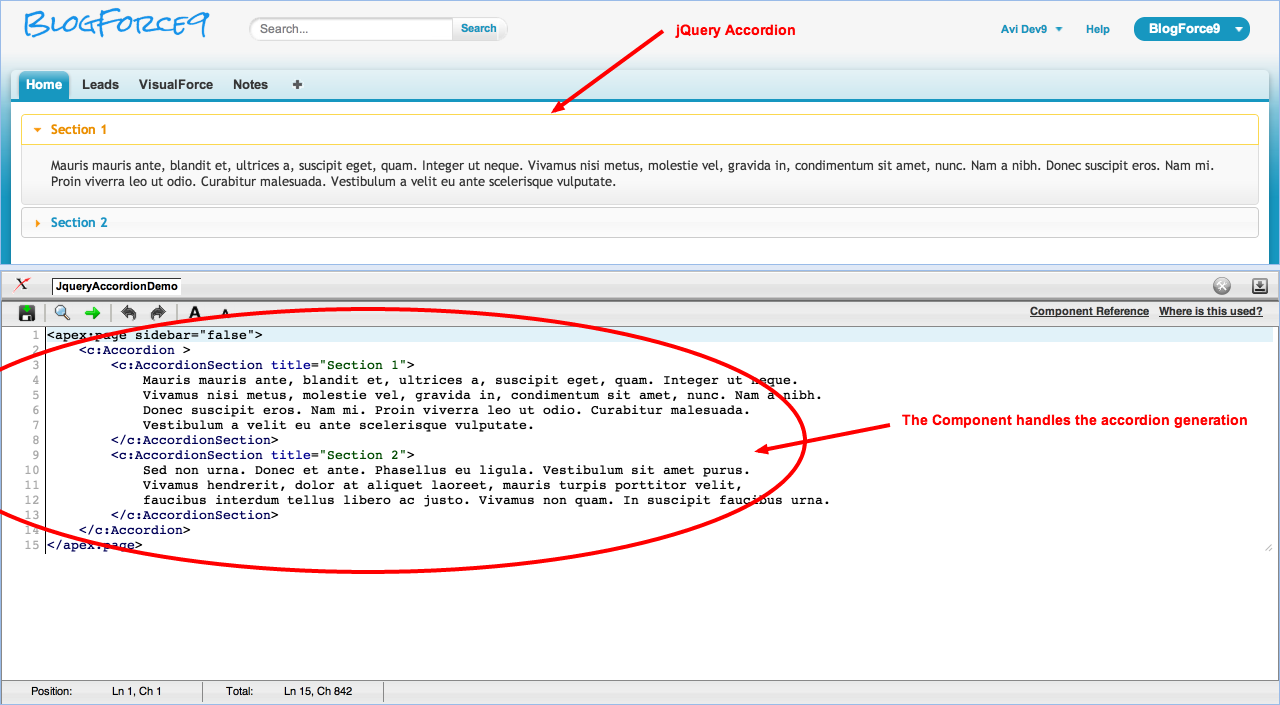
Task: Open the tools icon near the editor's top right
Action: click(x=1221, y=285)
